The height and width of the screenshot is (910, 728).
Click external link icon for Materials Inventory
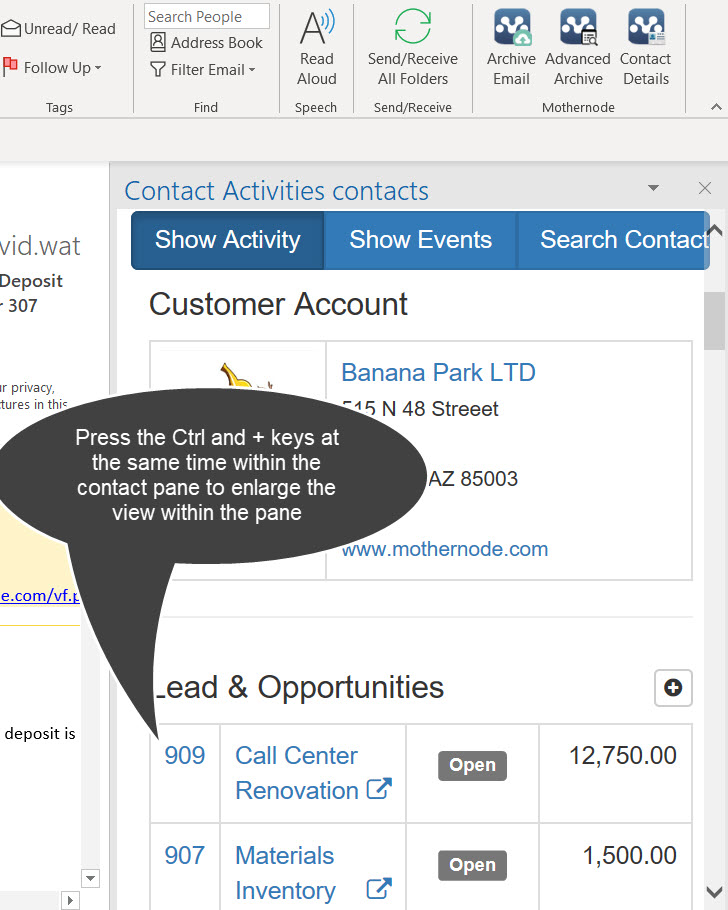tap(379, 889)
